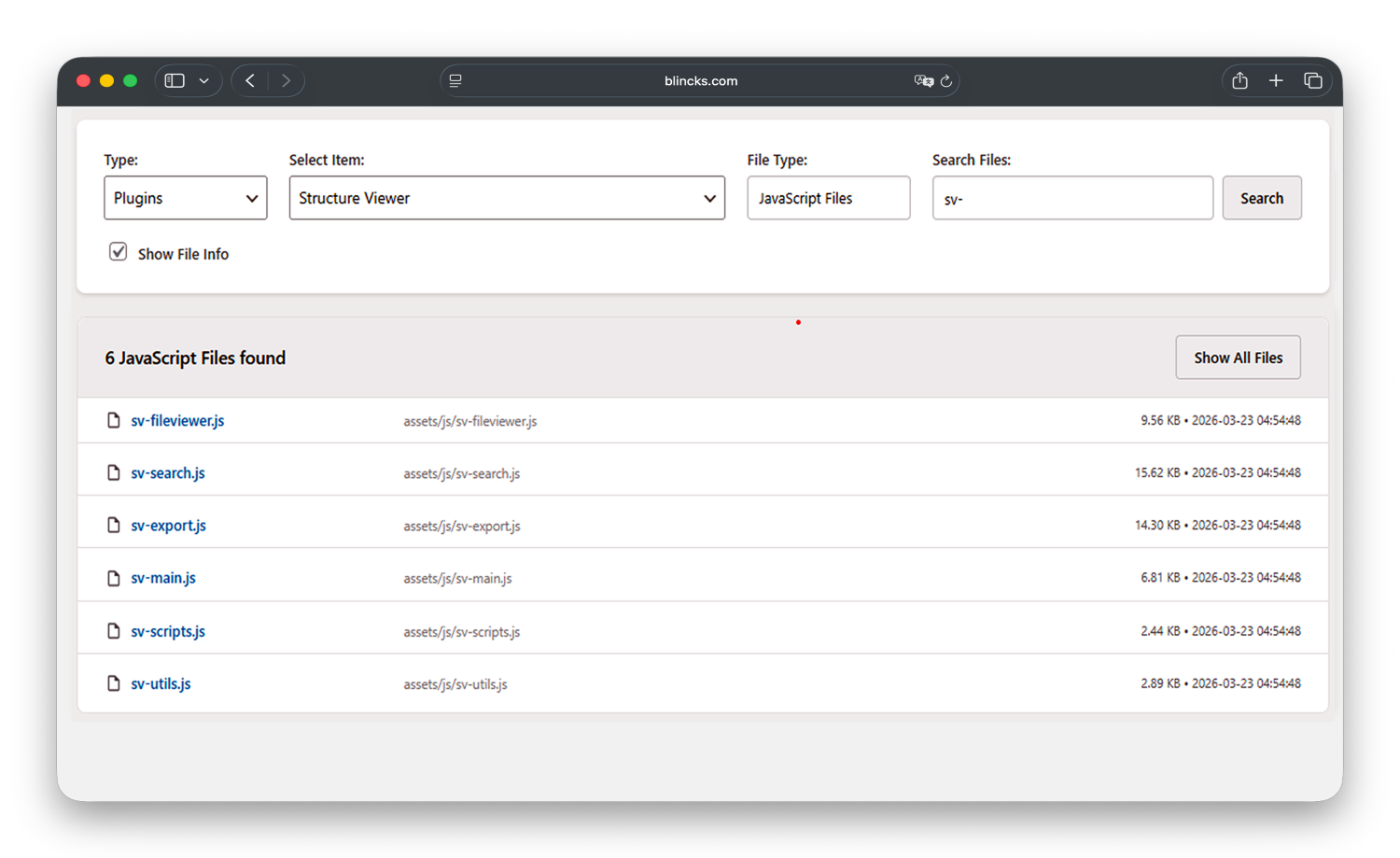Click inside the Search Files input field
This screenshot has width=1400, height=858.
1071,198
